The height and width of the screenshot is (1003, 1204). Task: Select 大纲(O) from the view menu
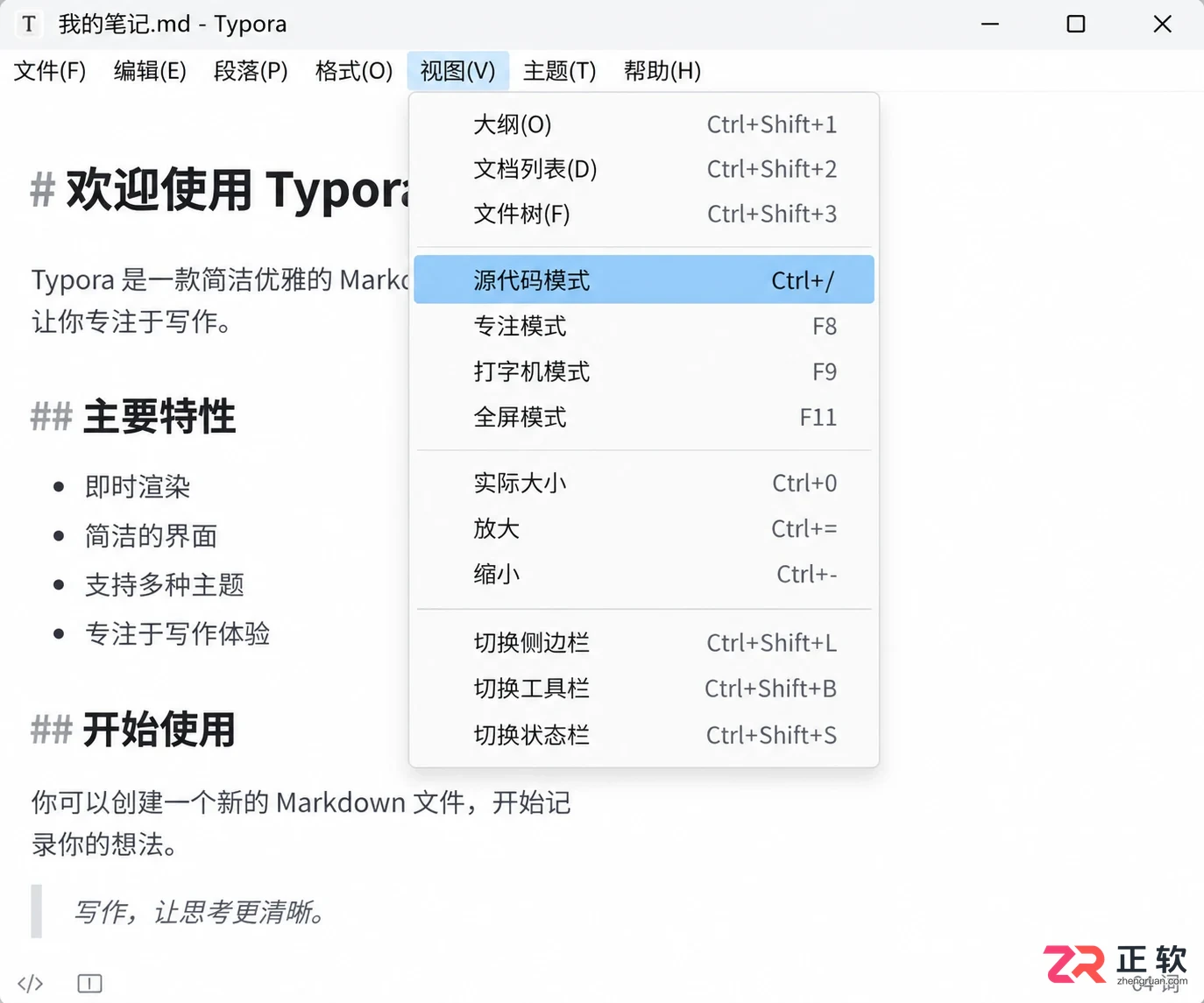coord(644,124)
